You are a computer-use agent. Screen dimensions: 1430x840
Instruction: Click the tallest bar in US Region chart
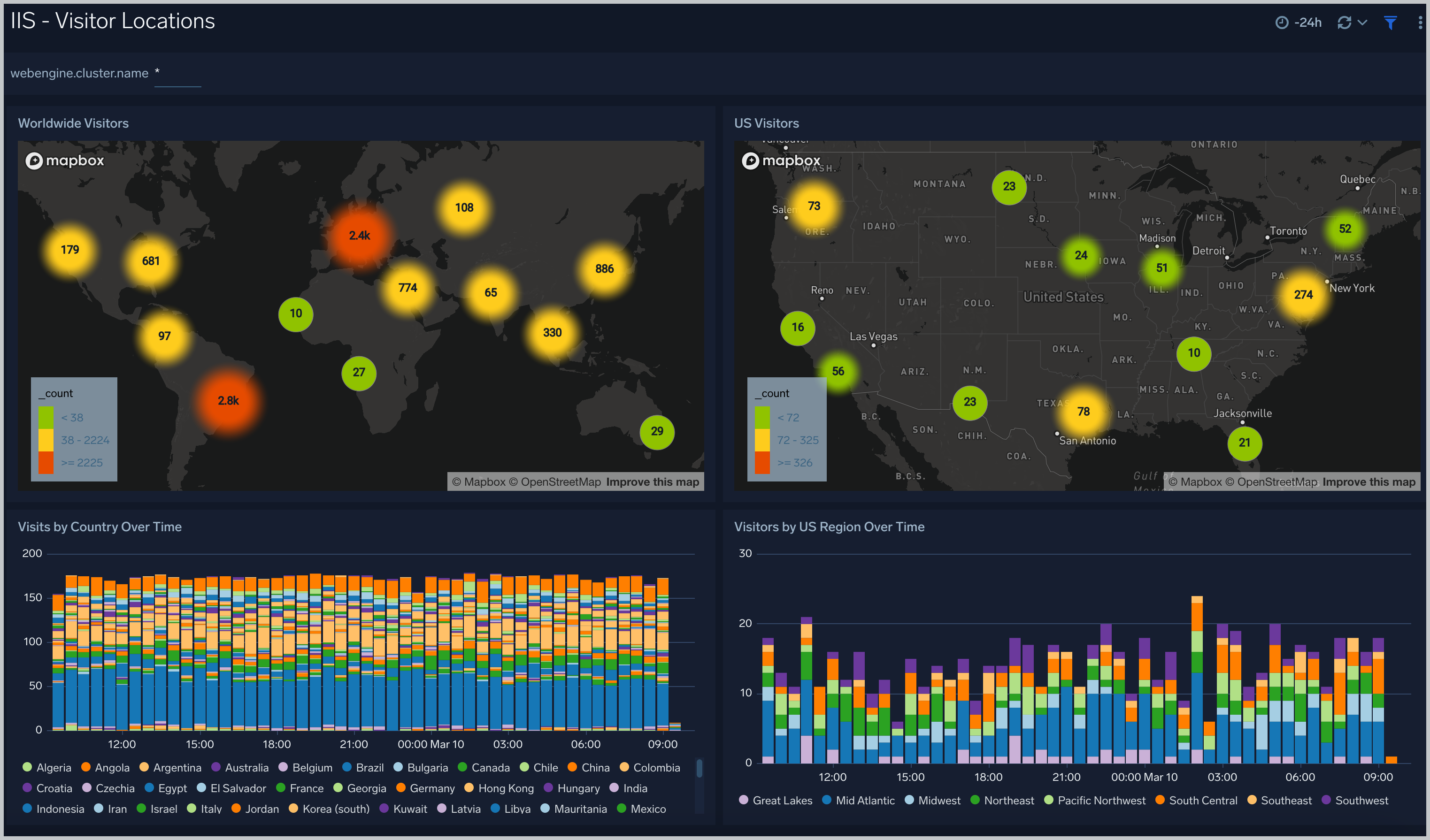pos(1197,680)
